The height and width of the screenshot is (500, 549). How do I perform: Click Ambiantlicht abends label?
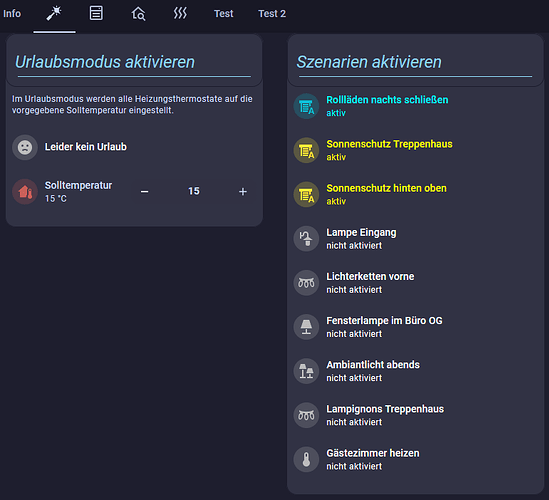[373, 365]
